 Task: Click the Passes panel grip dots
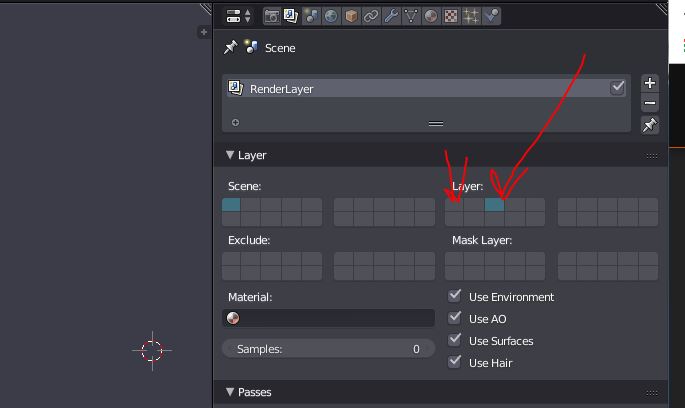pos(651,393)
